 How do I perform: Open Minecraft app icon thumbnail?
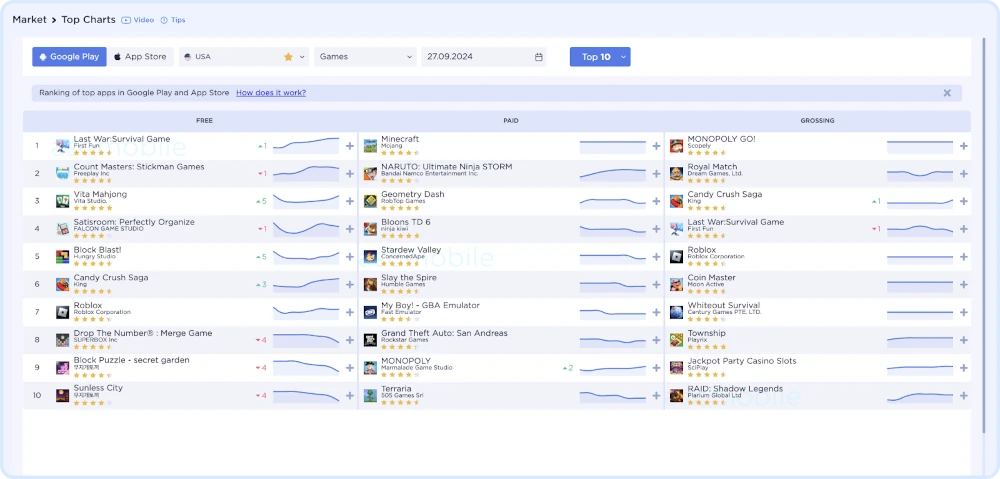[370, 146]
